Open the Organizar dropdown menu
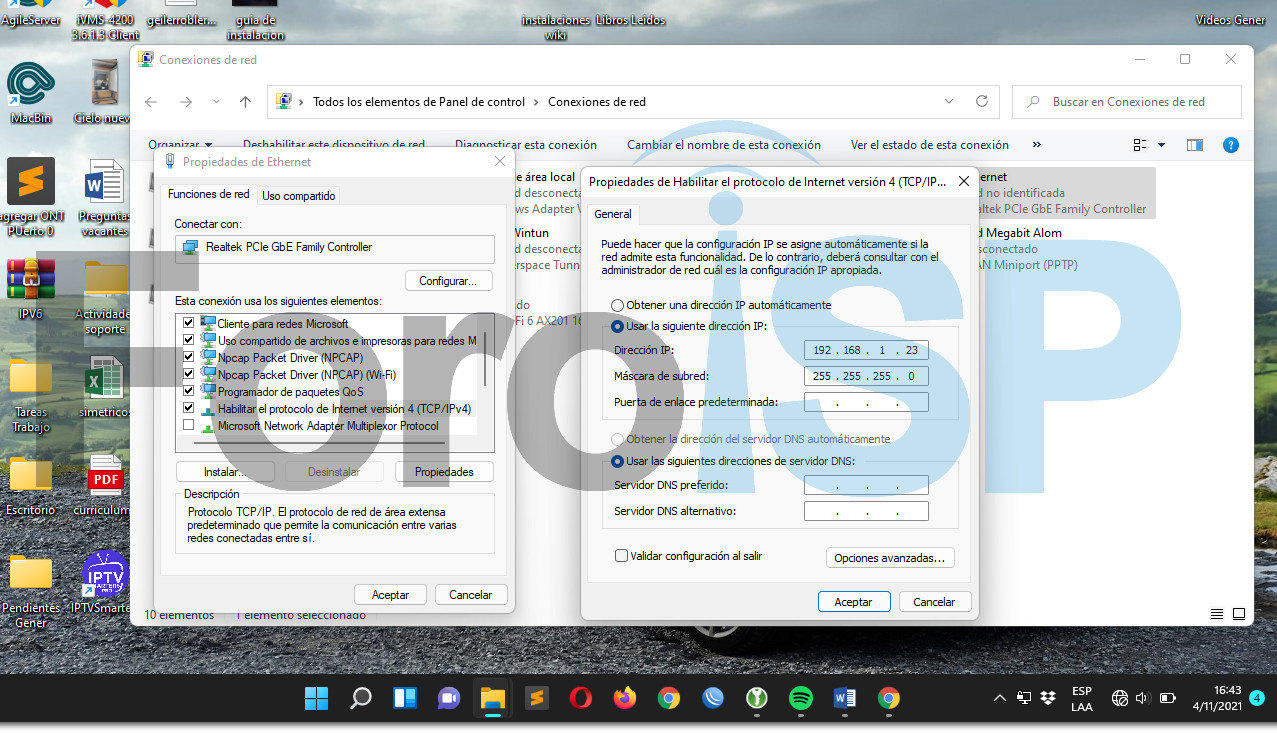Image resolution: width=1277 pixels, height=733 pixels. click(x=180, y=145)
